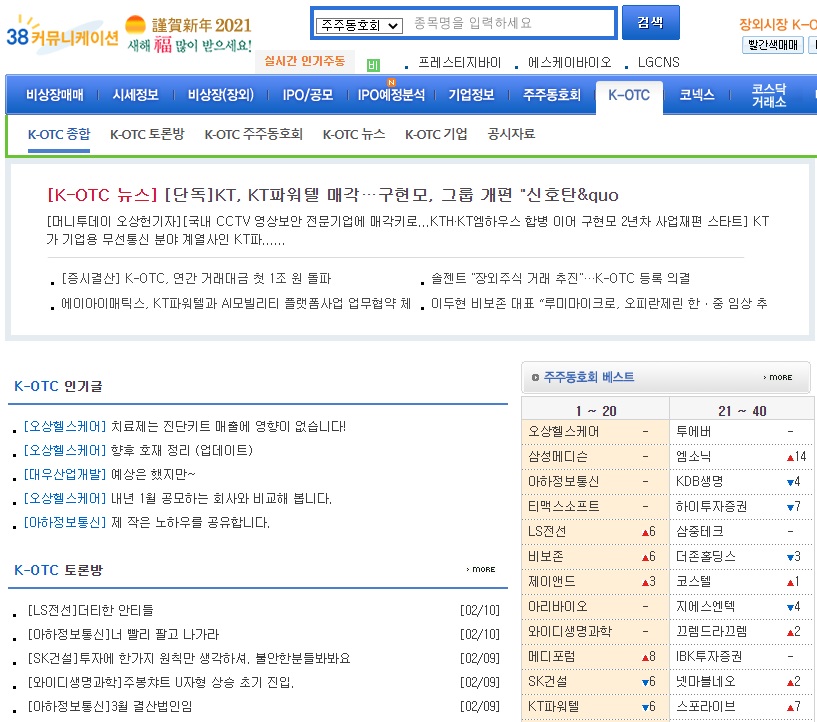This screenshot has height=722, width=817.
Task: Open the 38커뮤니케이션 site logo
Action: (62, 34)
